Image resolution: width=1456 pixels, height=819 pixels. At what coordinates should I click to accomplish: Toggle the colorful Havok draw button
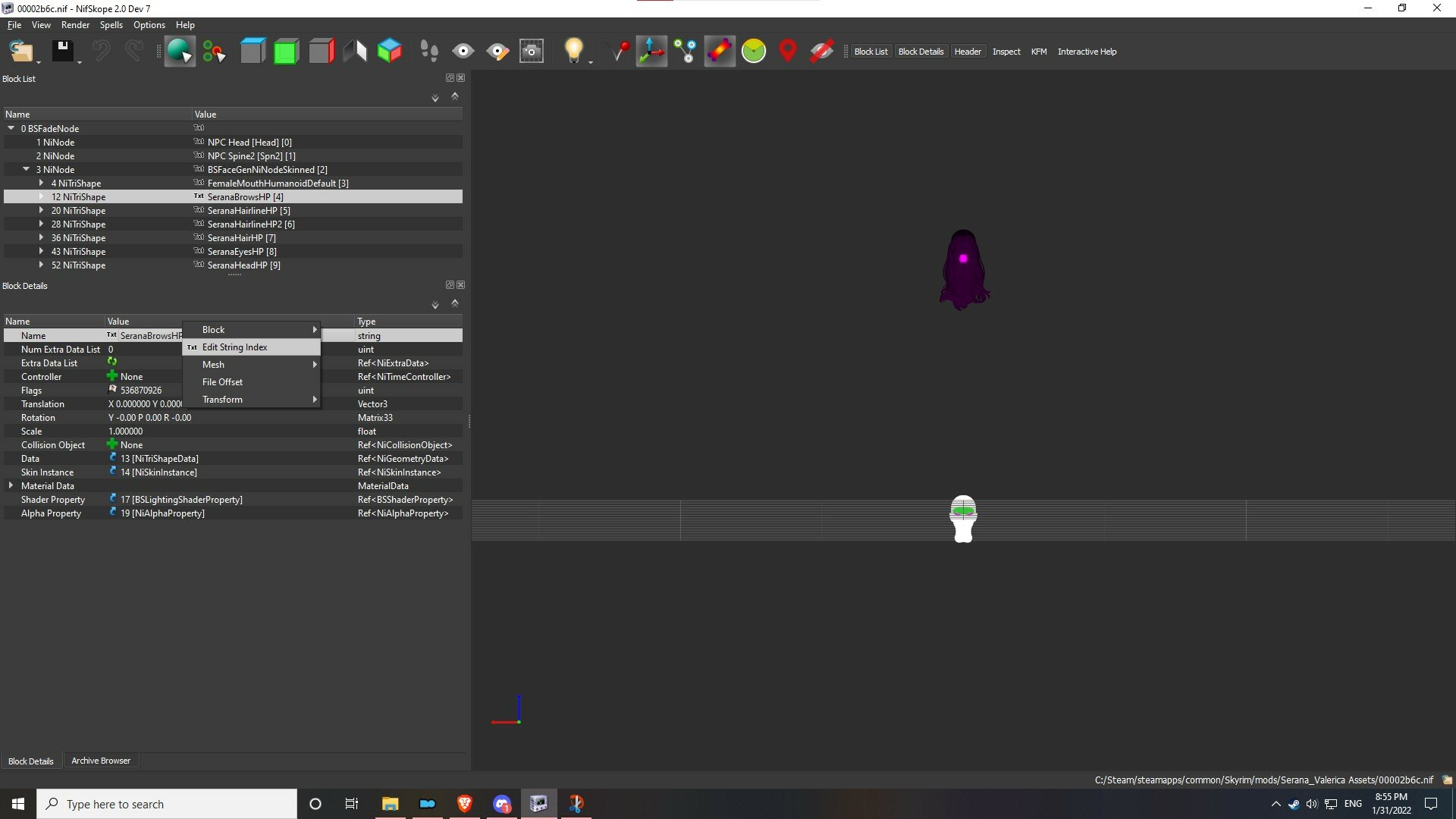pos(720,52)
